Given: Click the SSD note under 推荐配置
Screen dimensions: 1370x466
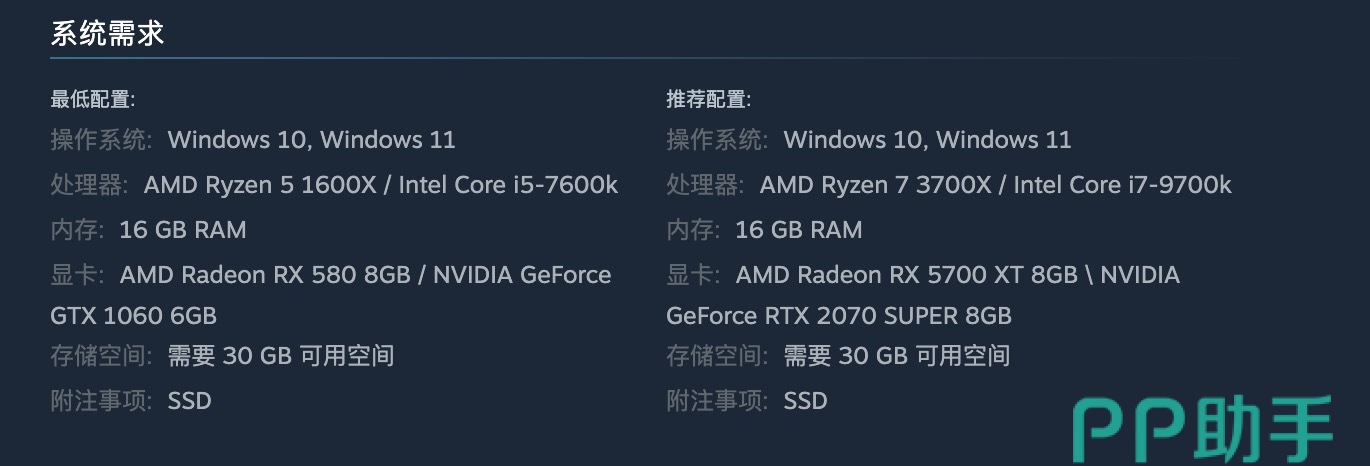Looking at the screenshot, I should [x=805, y=401].
